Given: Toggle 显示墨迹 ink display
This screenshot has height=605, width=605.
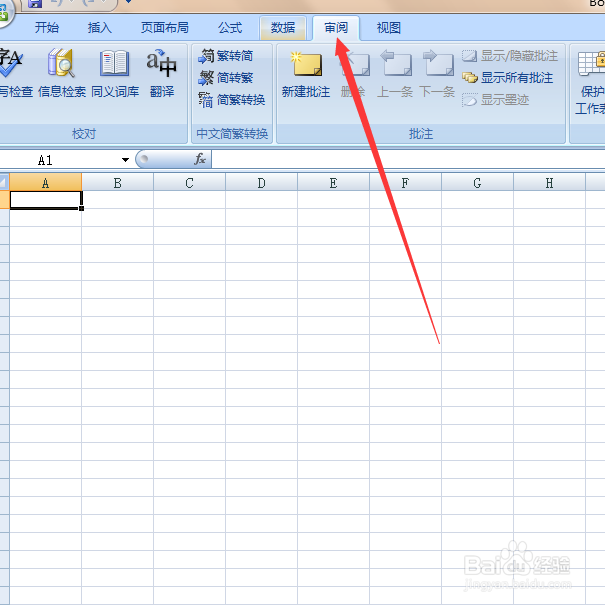Looking at the screenshot, I should coord(495,100).
